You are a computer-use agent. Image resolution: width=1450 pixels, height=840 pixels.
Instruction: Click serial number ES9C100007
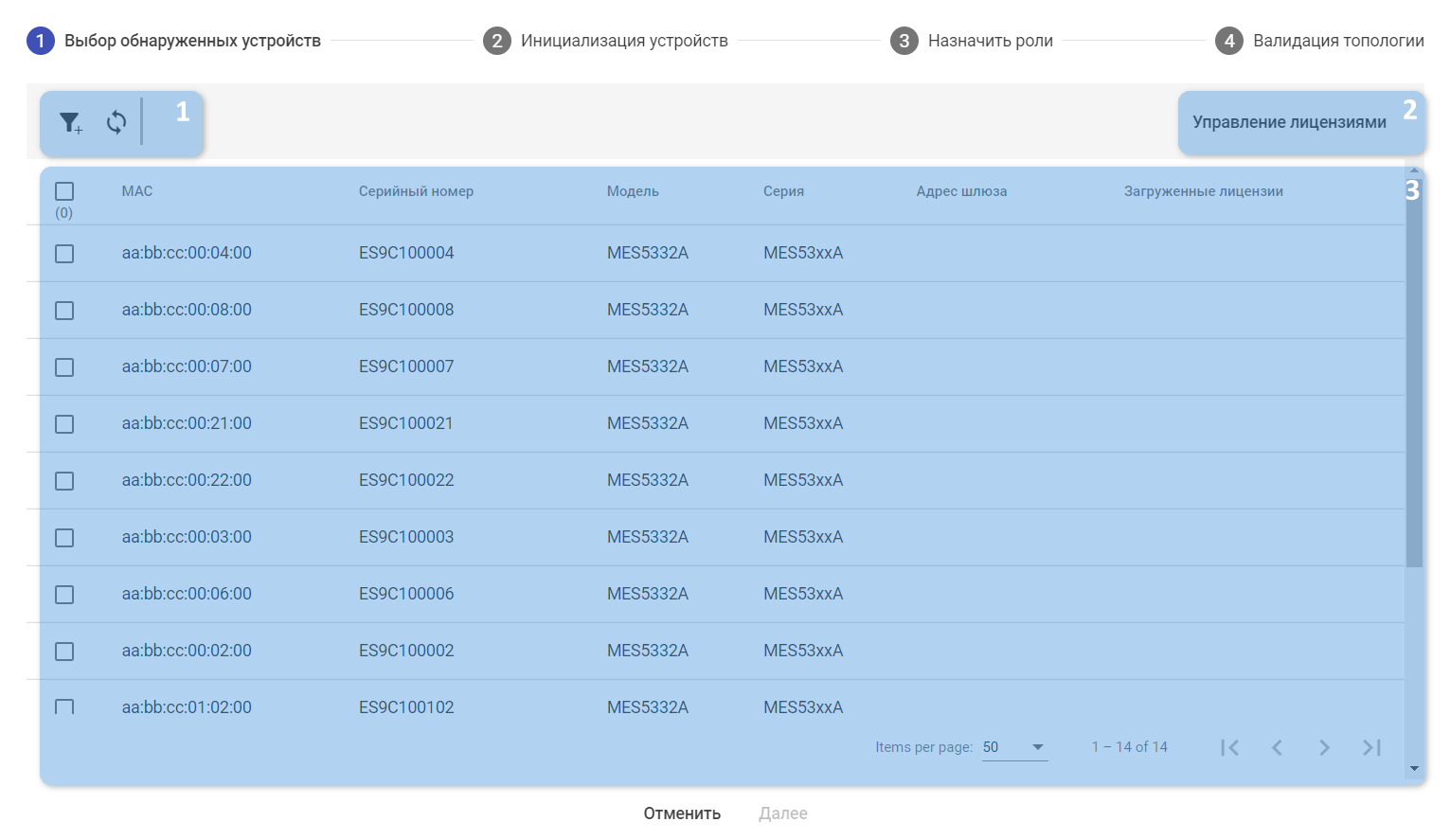point(406,366)
